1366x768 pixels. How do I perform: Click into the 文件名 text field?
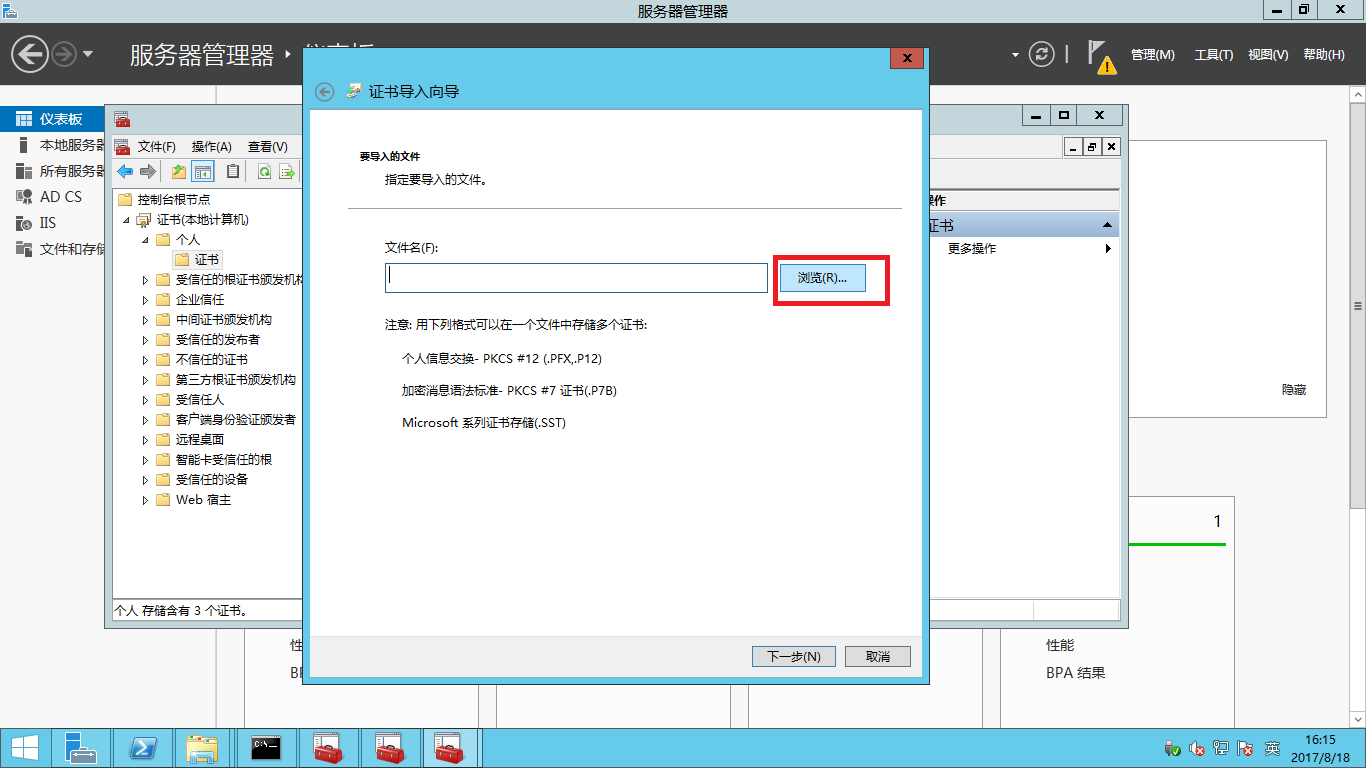(x=576, y=278)
